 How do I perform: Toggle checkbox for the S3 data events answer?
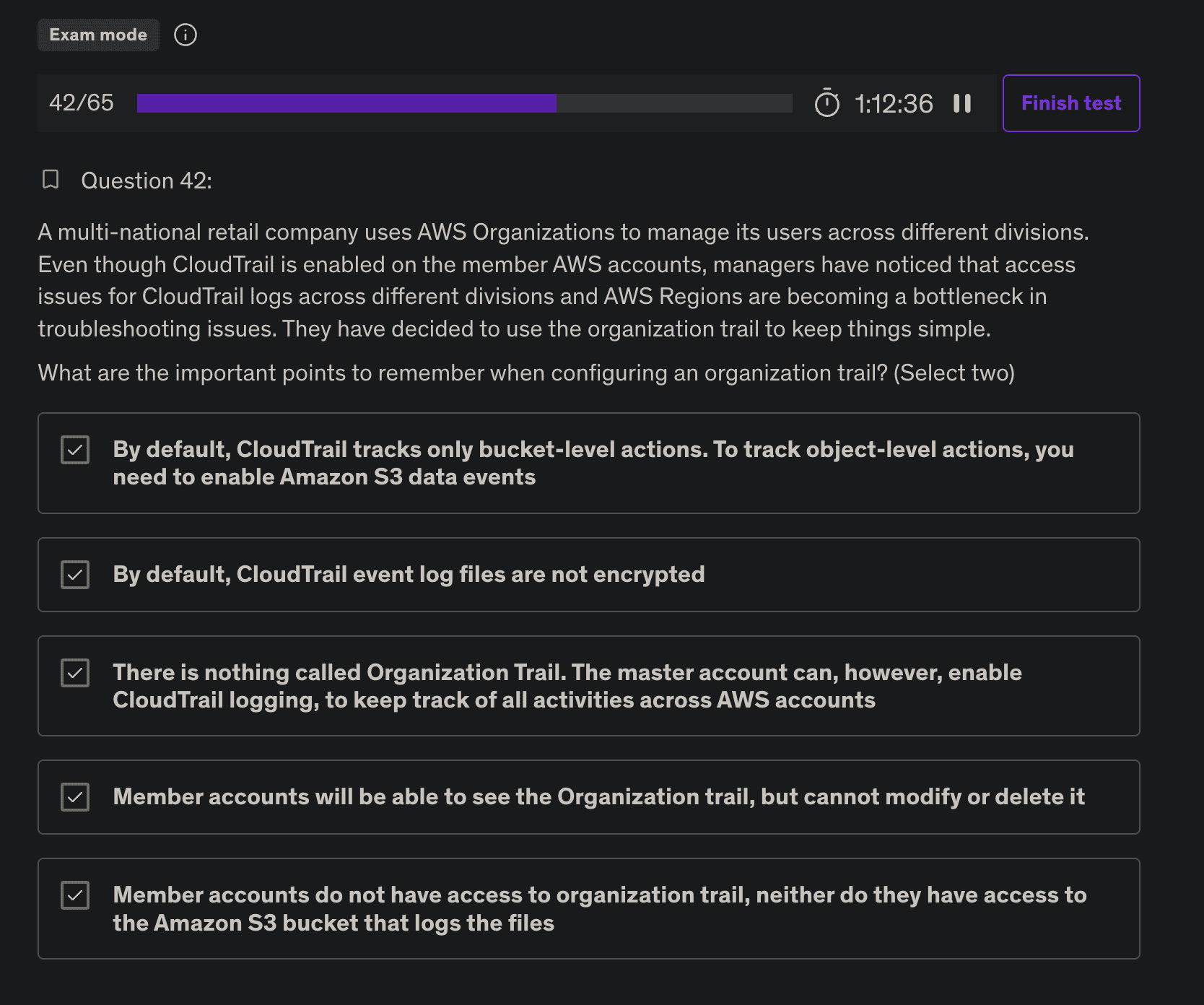75,450
